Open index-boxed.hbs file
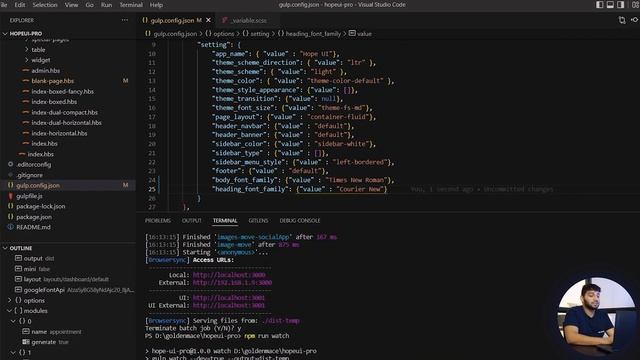640x360 pixels. 54,102
